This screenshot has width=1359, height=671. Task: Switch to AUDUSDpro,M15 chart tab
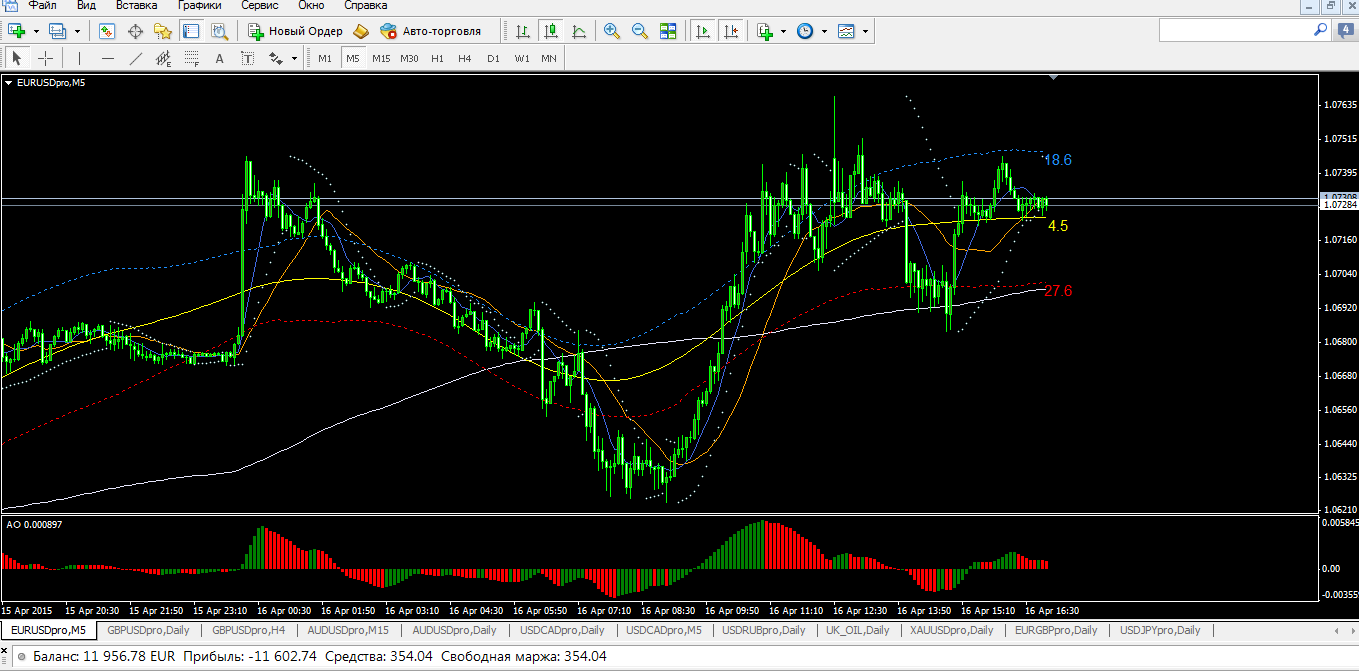[348, 631]
